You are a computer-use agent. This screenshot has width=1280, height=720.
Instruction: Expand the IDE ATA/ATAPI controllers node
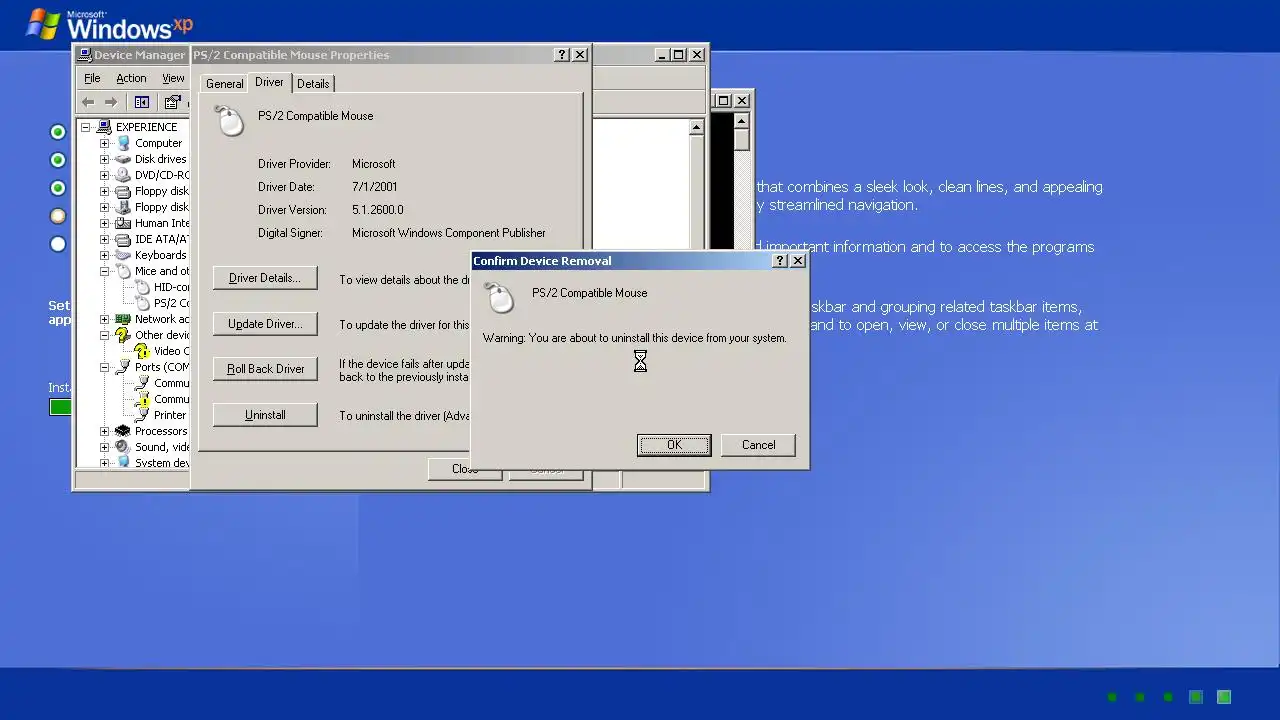(x=104, y=239)
